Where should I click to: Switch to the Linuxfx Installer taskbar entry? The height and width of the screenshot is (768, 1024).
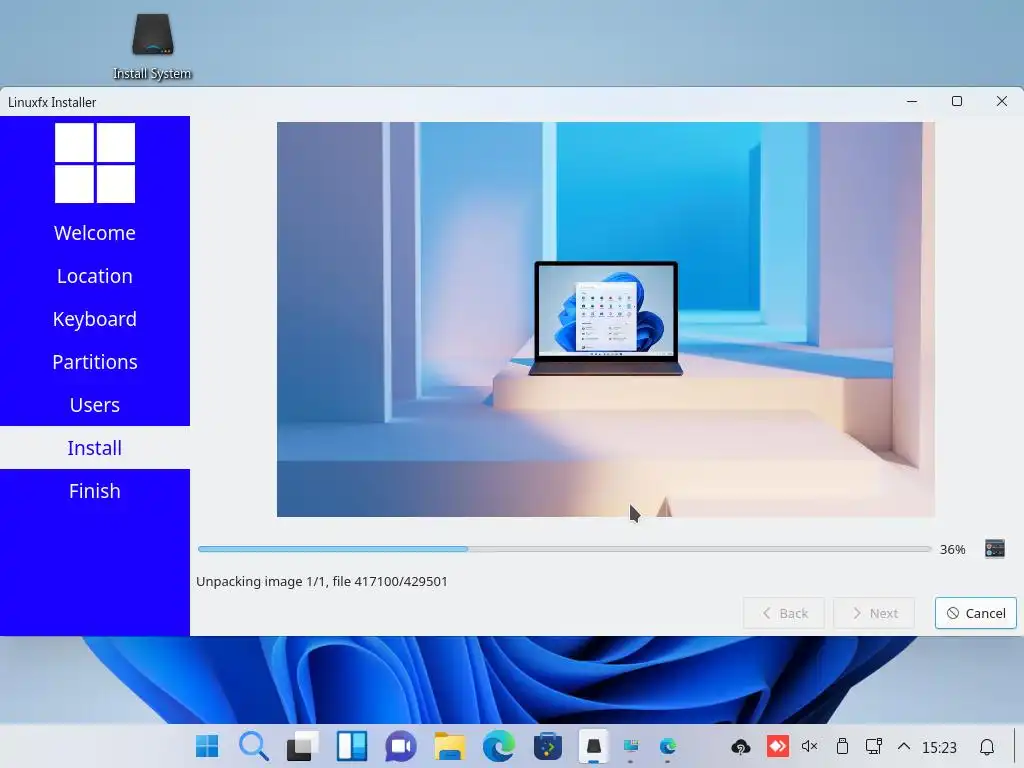point(594,746)
